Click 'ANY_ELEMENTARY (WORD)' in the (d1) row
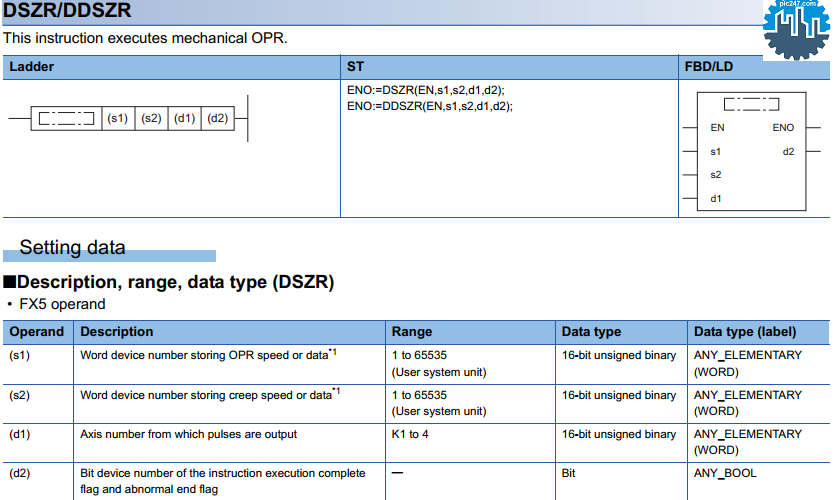835x500 pixels. point(748,442)
